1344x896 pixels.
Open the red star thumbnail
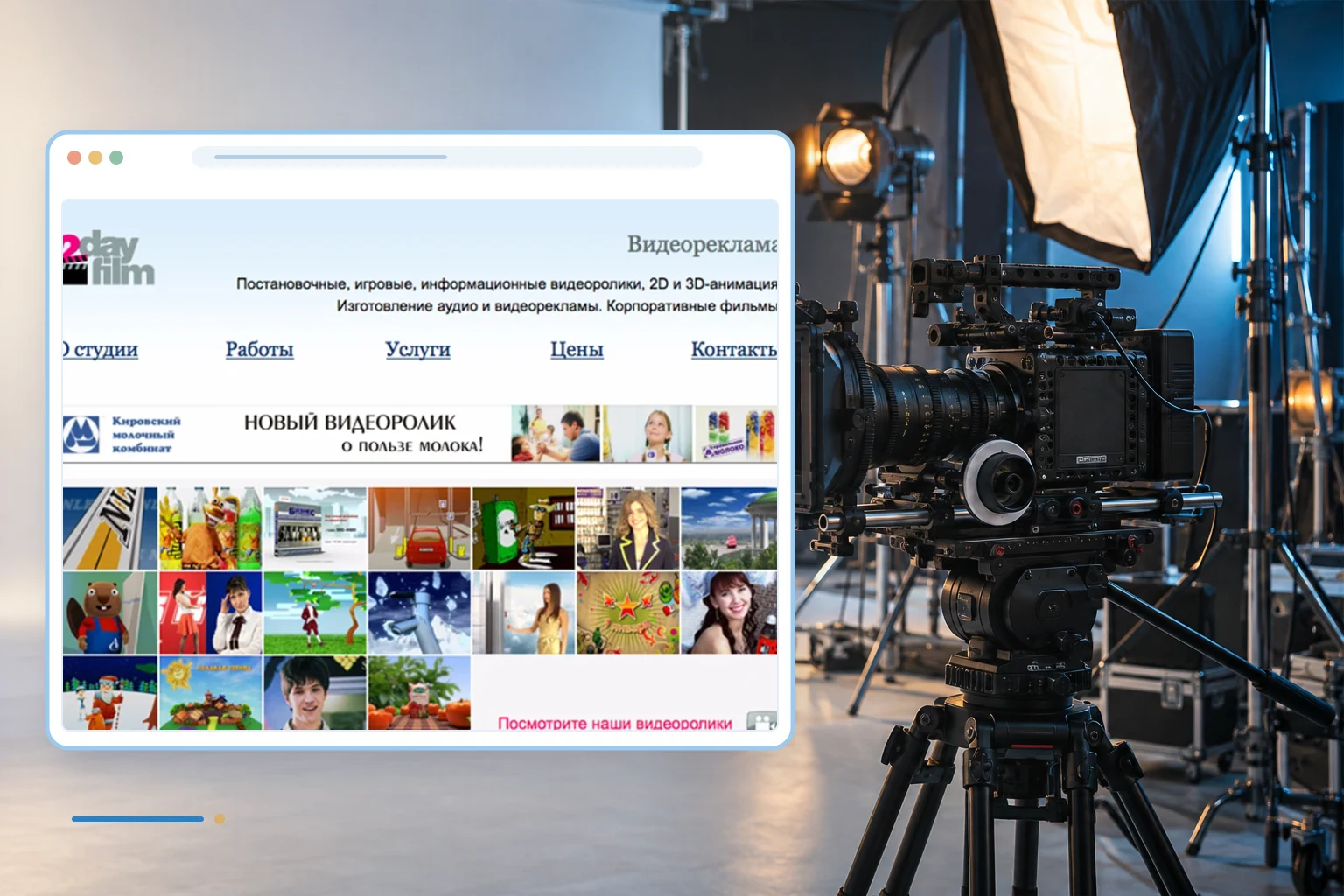(x=627, y=612)
